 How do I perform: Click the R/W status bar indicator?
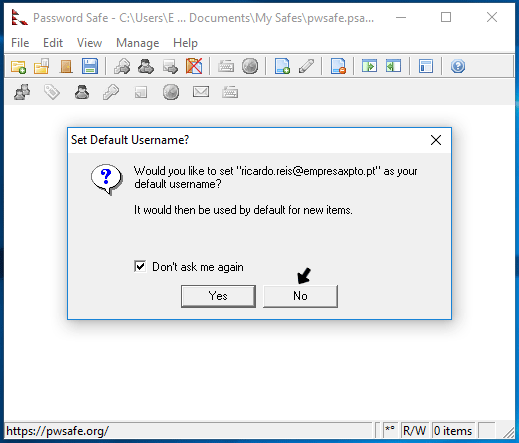414,431
